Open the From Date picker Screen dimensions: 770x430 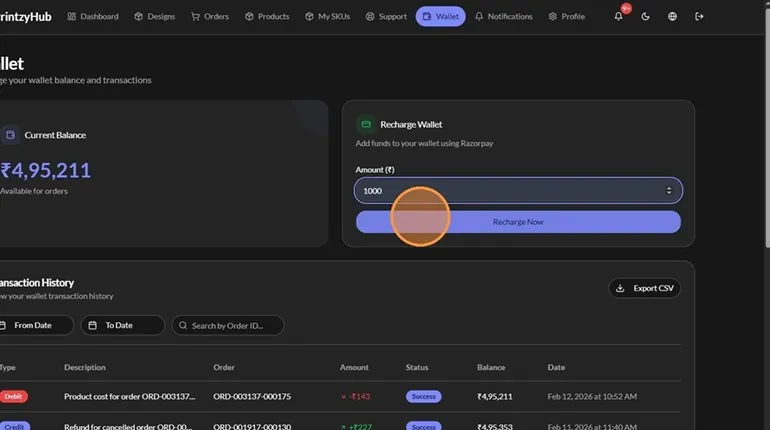click(x=35, y=325)
